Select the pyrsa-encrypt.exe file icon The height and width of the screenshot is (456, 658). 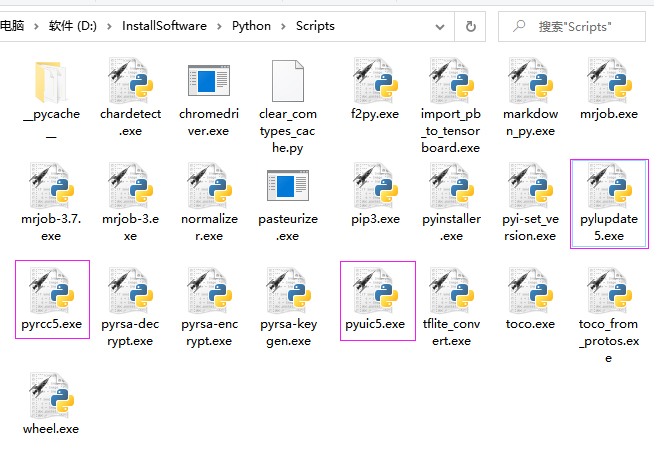pyautogui.click(x=209, y=291)
